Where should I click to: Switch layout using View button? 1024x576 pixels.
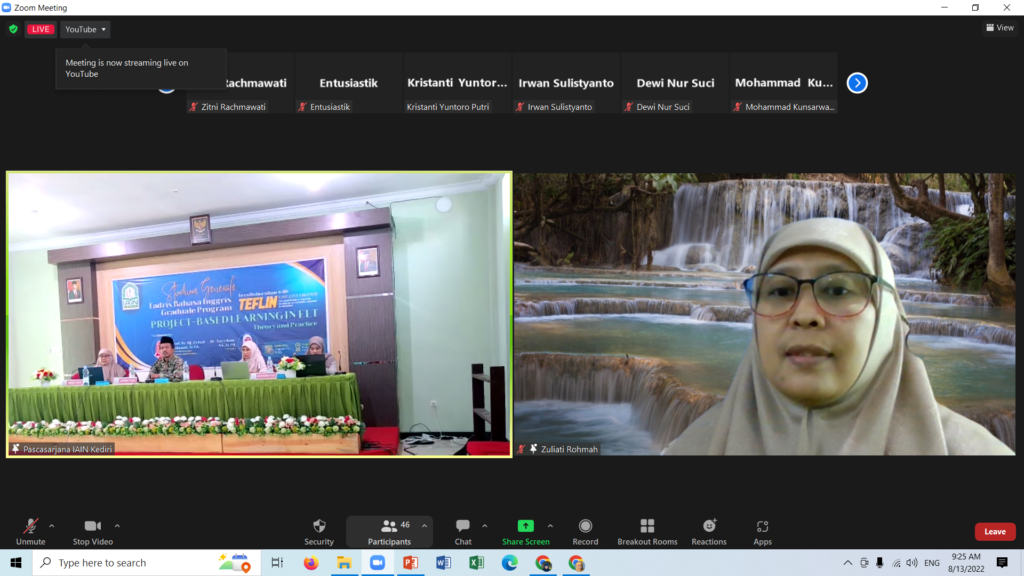[x=999, y=28]
